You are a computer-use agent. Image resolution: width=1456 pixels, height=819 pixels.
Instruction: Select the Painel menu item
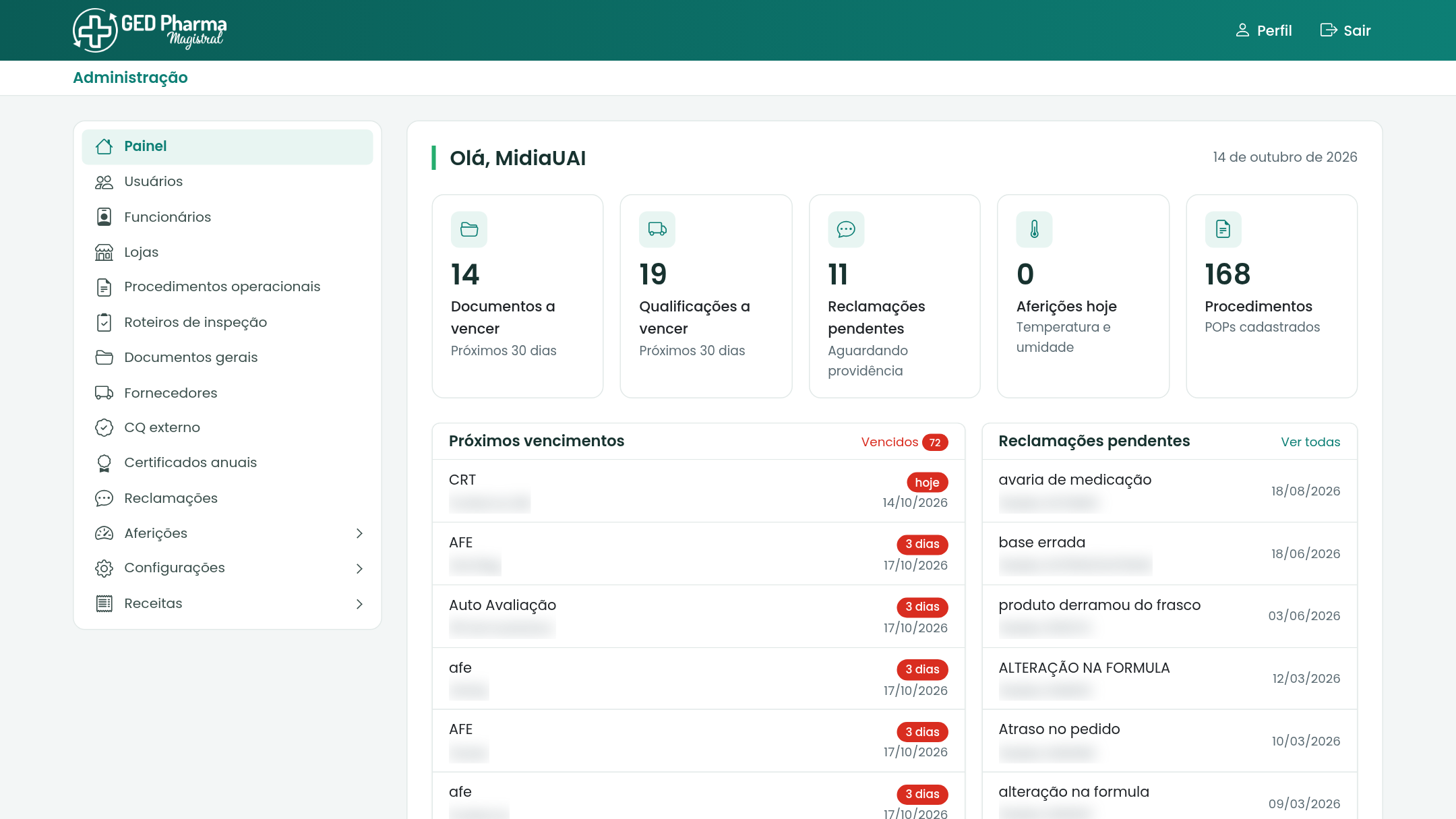click(x=227, y=146)
